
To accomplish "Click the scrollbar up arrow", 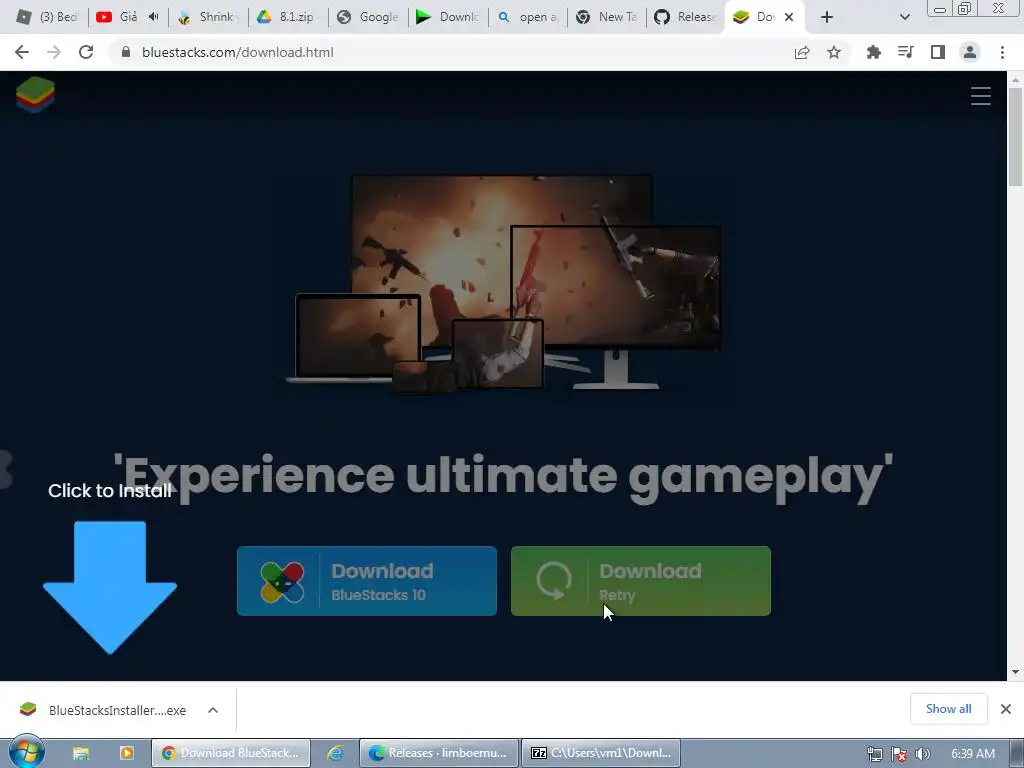I will click(x=1015, y=80).
